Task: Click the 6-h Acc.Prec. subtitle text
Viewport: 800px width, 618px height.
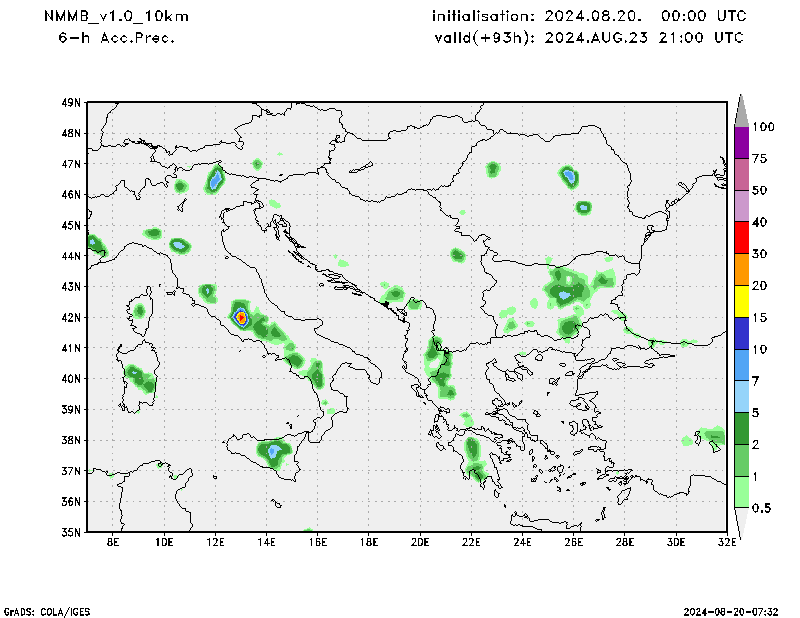Action: click(117, 37)
